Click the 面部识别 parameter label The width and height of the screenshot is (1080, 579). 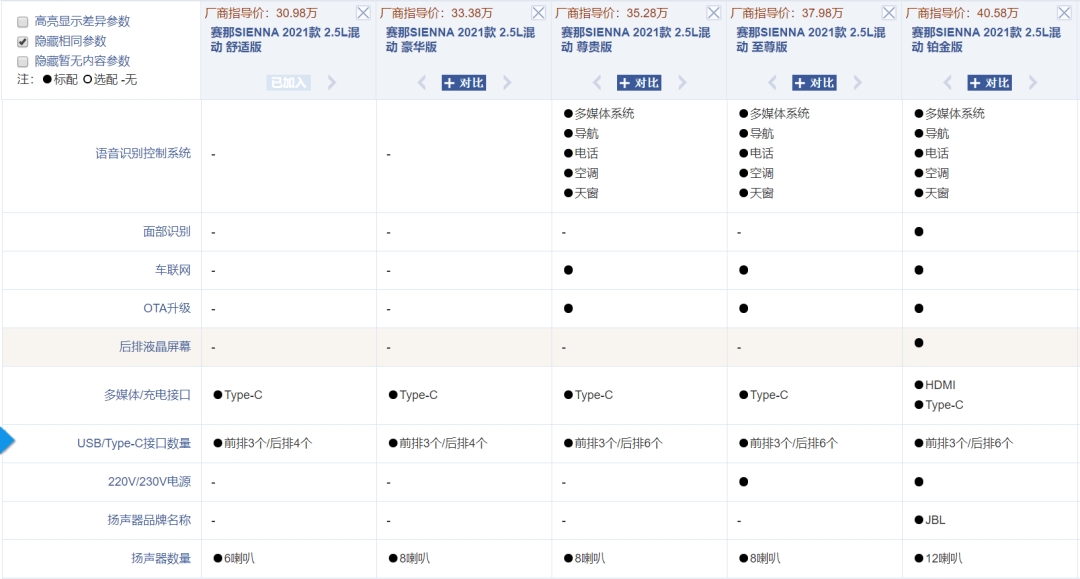click(167, 231)
